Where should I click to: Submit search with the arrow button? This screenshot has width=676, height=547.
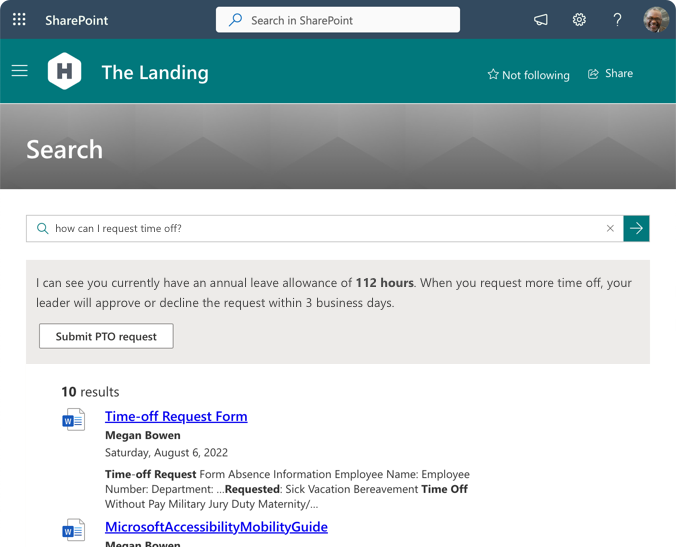coord(636,228)
